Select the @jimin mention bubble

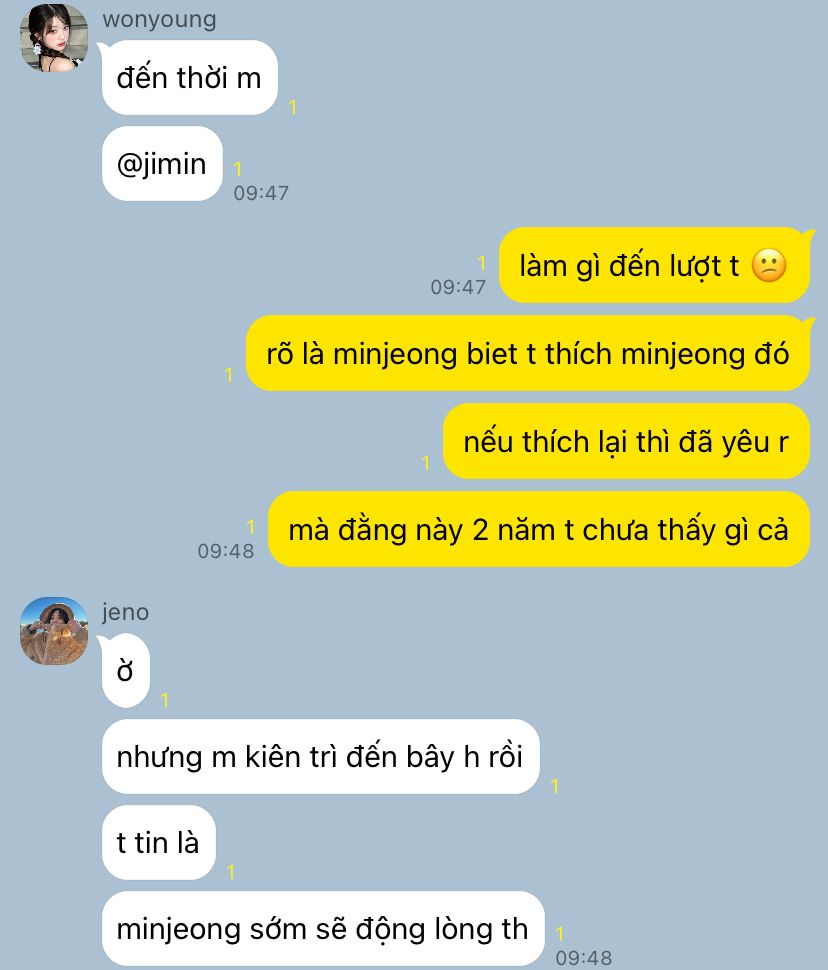coord(162,164)
